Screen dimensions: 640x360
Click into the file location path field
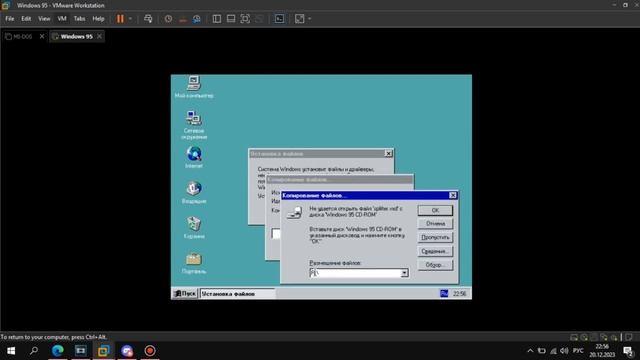coord(355,273)
